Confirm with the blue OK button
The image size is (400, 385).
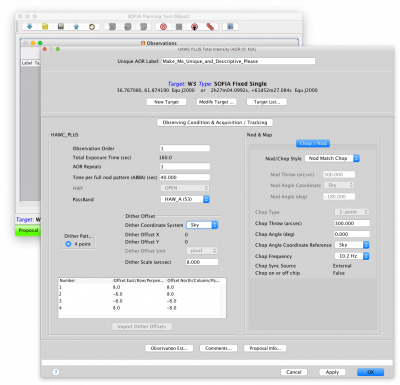point(370,372)
